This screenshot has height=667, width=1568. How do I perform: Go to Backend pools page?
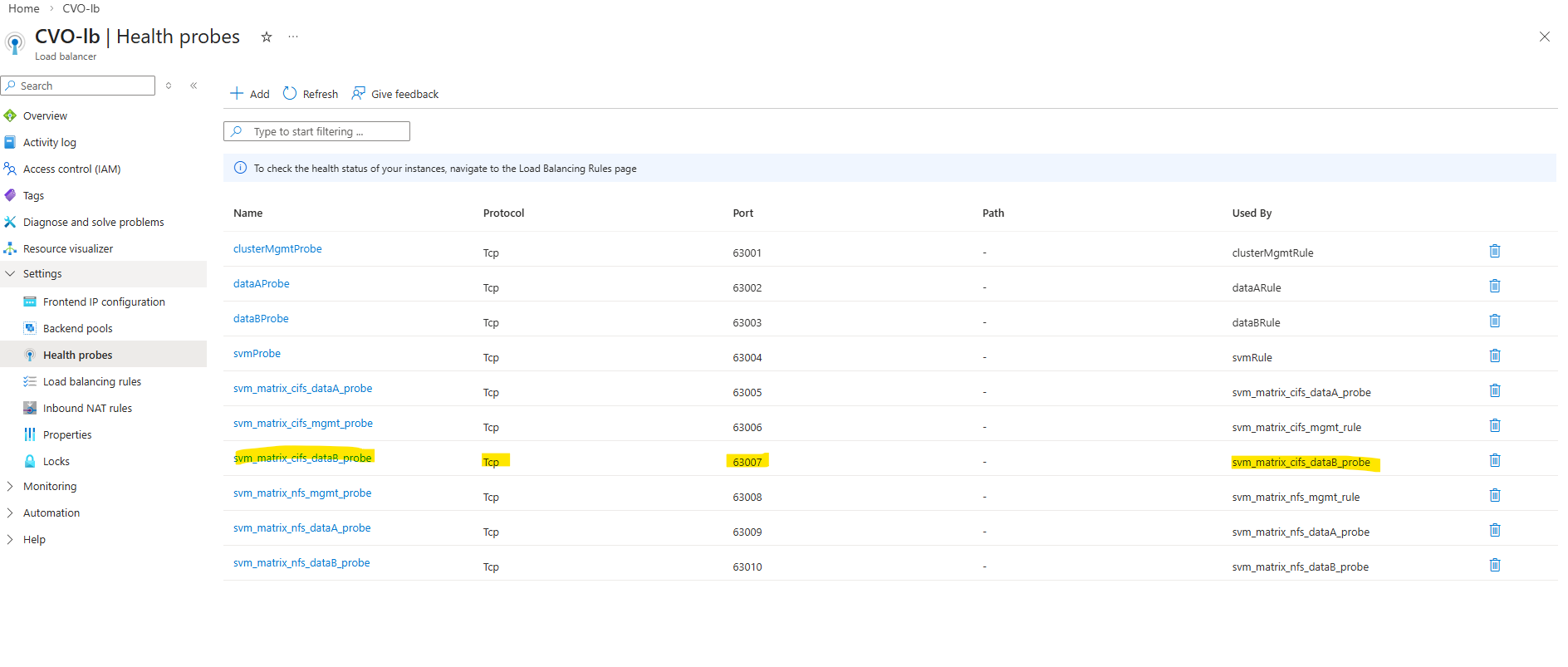coord(77,329)
